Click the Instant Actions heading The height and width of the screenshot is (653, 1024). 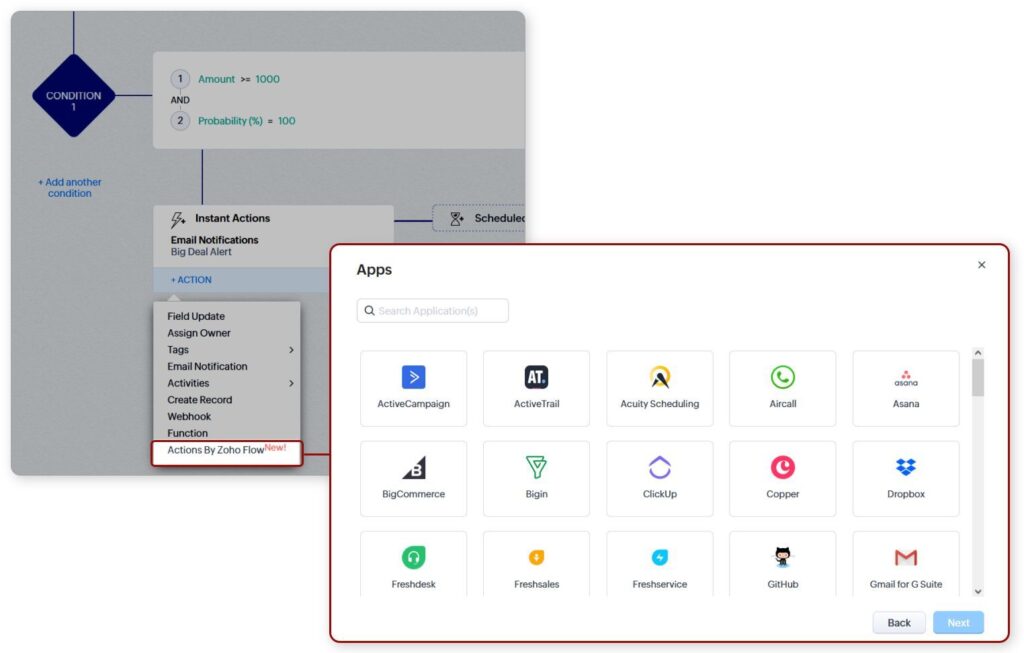(x=232, y=218)
